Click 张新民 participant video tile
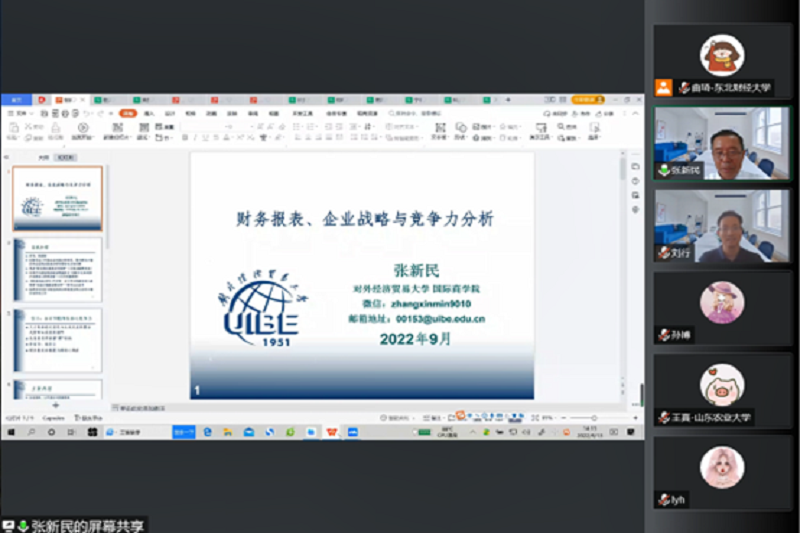This screenshot has width=800, height=533. pos(721,142)
